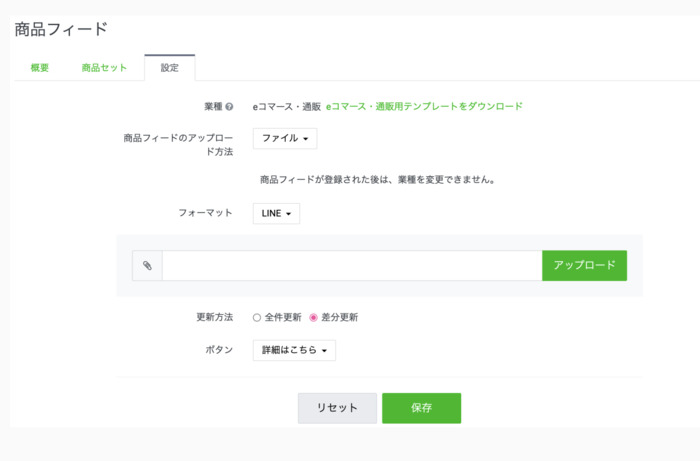Viewport: 700px width, 461px height.
Task: Click the notice about changing 業種
Action: point(378,180)
